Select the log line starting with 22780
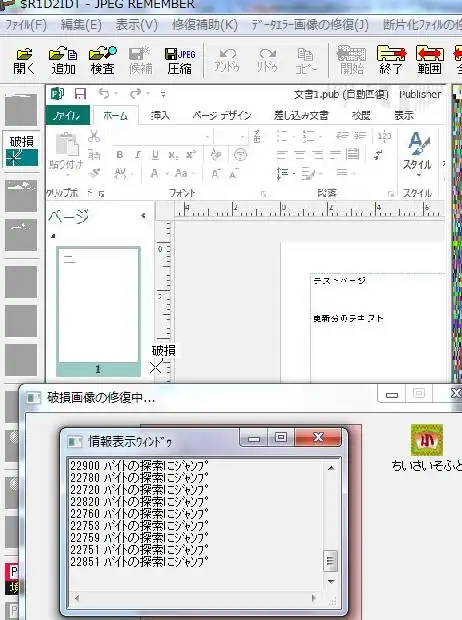Screen dimensions: 462x620 point(139,478)
